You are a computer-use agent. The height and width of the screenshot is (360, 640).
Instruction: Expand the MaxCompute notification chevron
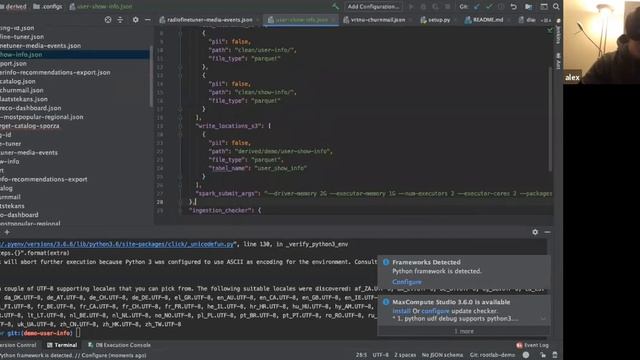[543, 318]
